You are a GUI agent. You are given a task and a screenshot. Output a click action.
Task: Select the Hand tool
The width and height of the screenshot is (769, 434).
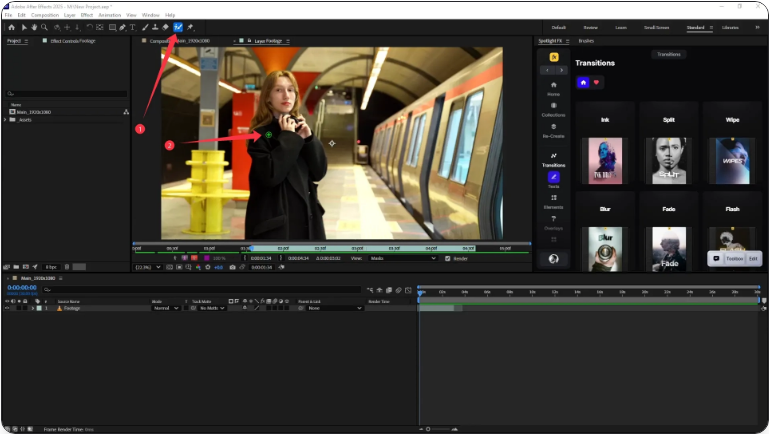(x=34, y=27)
